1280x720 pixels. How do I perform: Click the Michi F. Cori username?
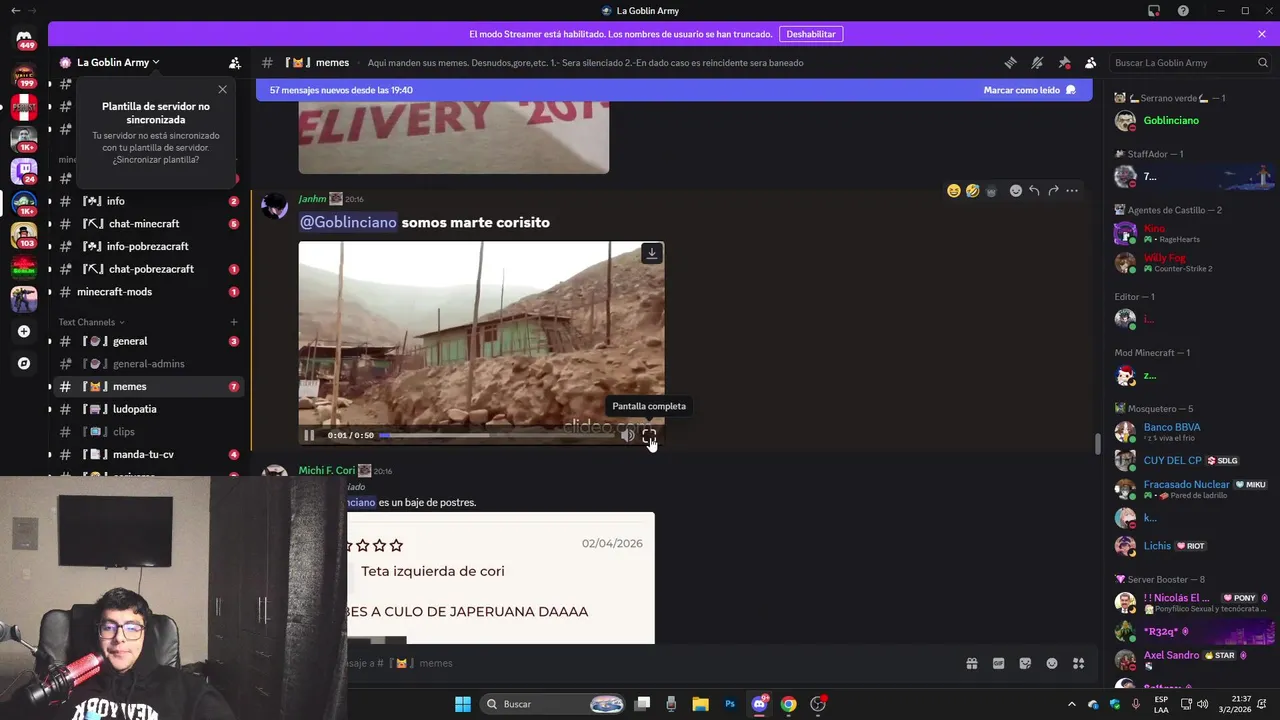(326, 470)
